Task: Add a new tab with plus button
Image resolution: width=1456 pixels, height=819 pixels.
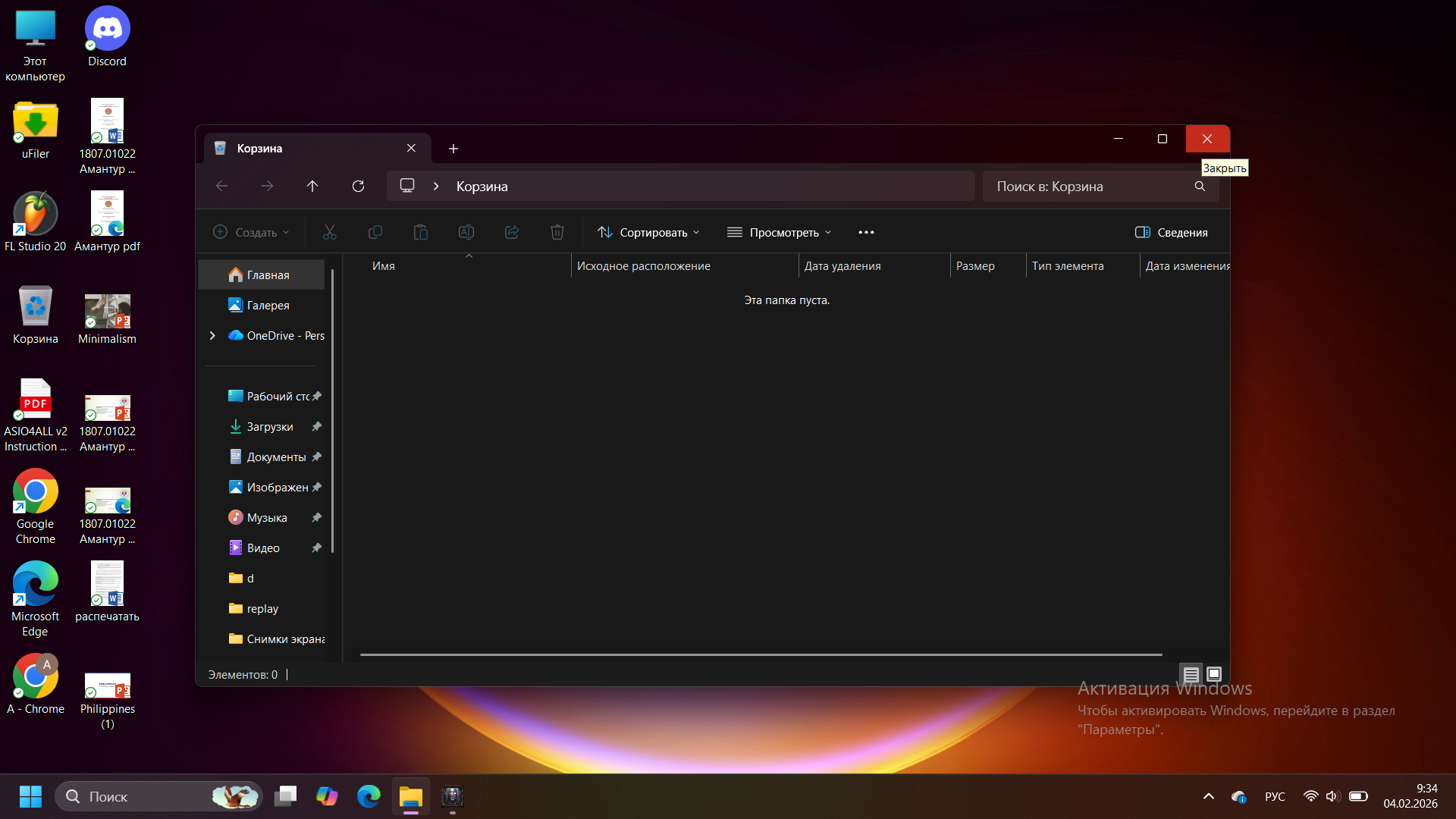Action: pos(453,149)
